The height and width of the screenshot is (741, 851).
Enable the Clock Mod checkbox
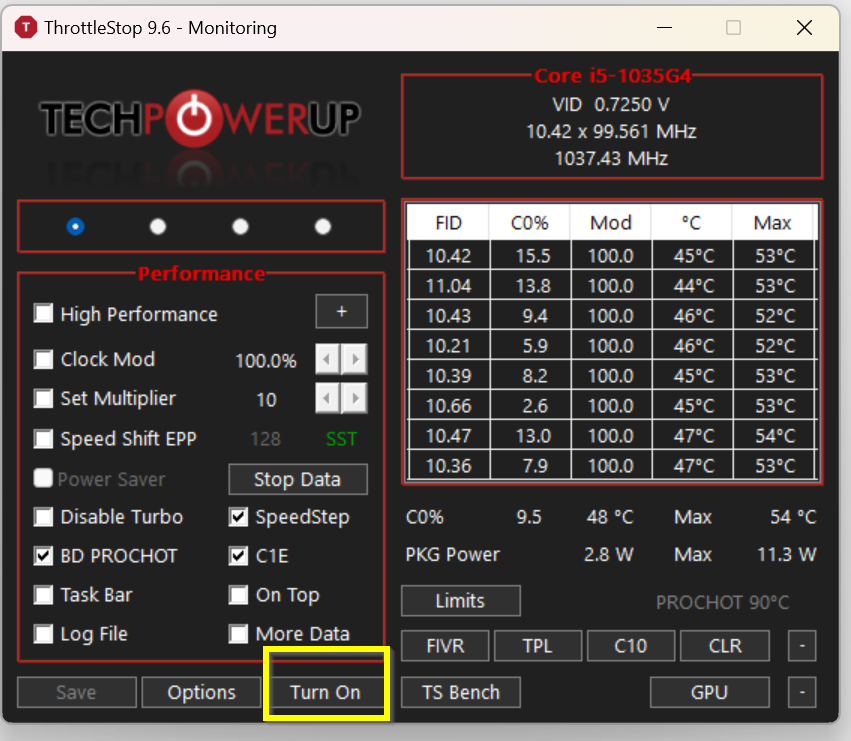(x=43, y=359)
